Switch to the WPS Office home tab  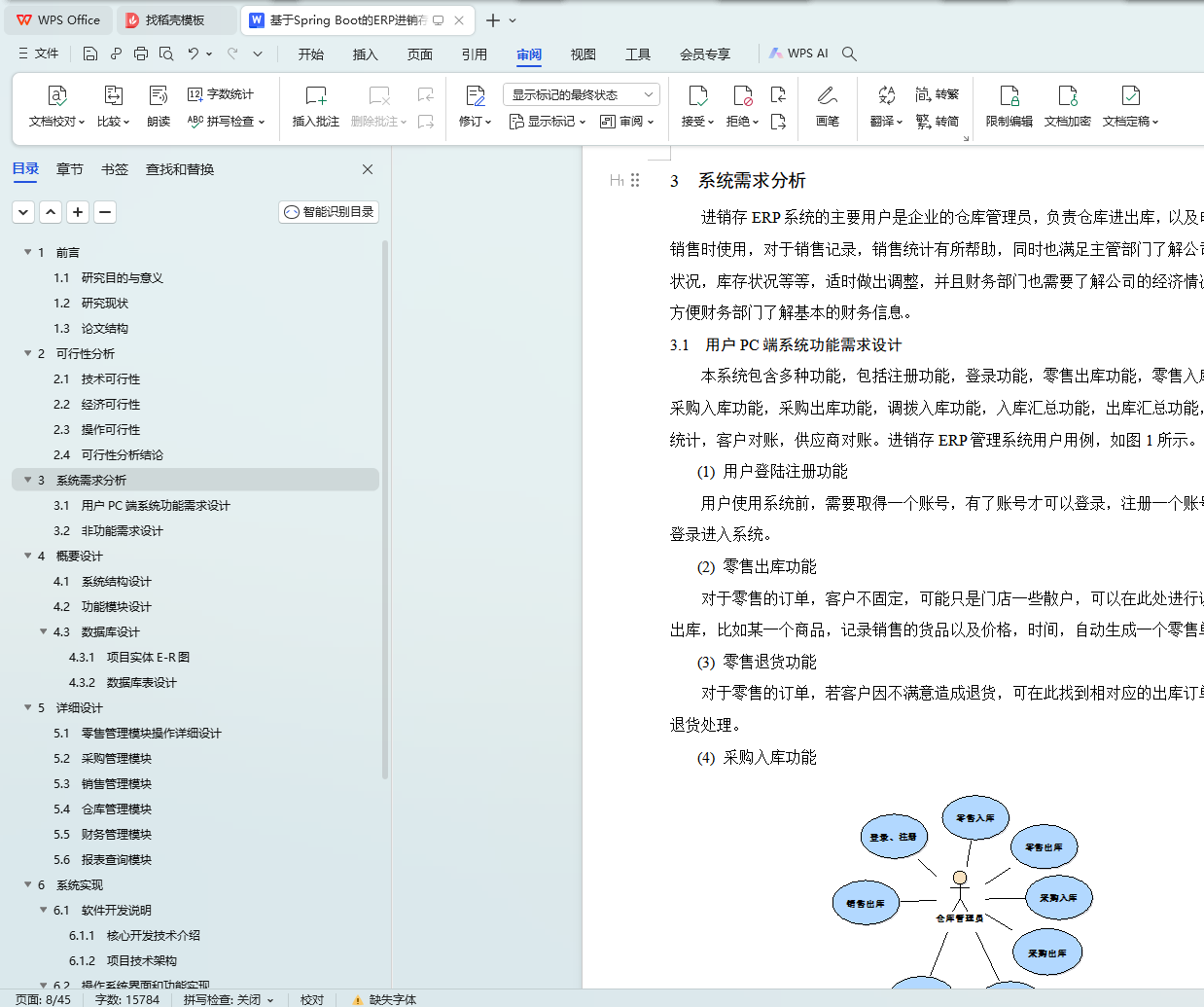coord(58,20)
